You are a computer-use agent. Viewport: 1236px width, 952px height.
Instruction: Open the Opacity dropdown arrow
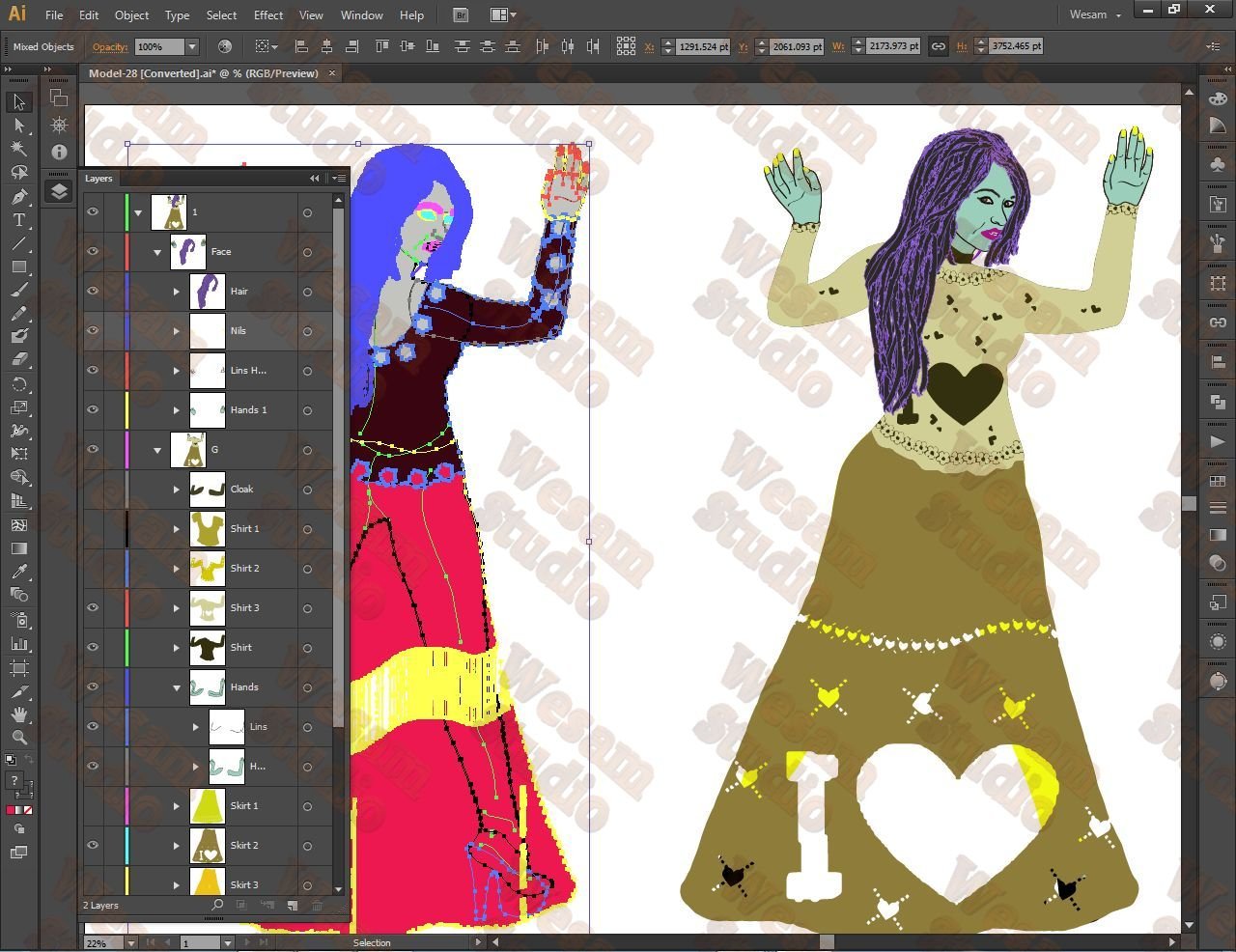tap(192, 46)
